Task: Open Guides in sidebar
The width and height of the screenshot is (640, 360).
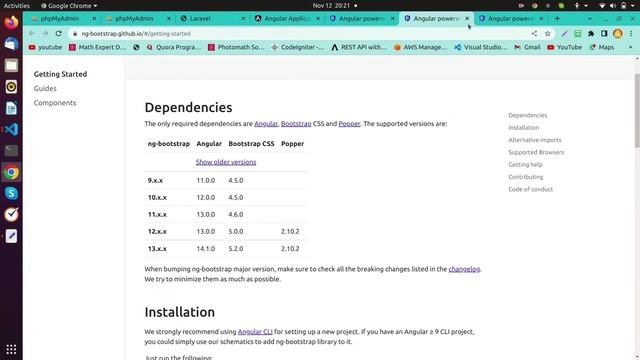Action: [45, 88]
